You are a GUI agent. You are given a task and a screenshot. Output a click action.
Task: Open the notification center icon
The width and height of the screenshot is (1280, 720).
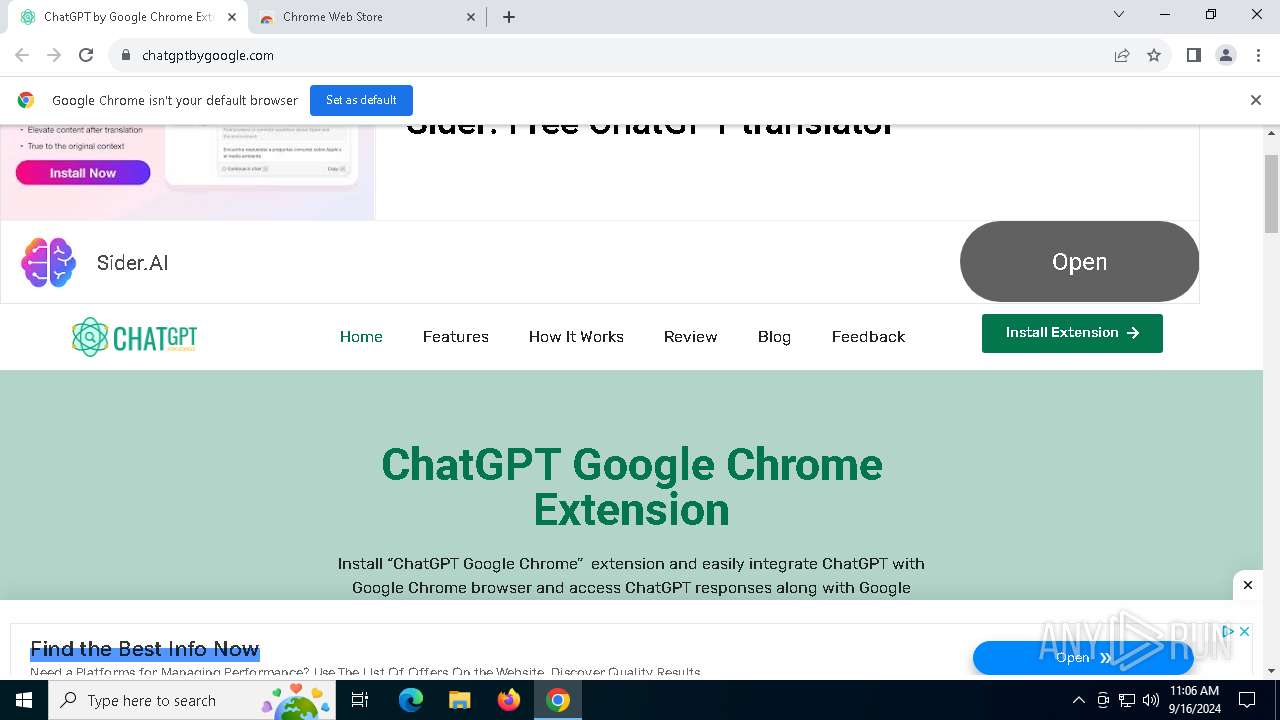(1247, 700)
